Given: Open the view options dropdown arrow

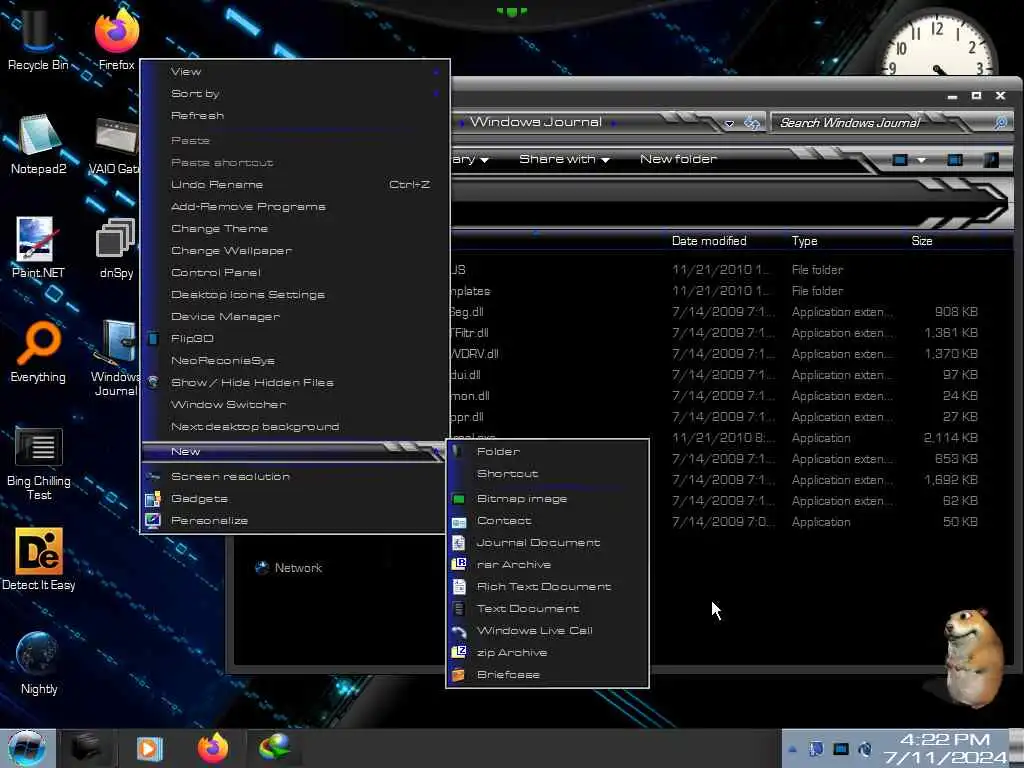Looking at the screenshot, I should tap(921, 160).
